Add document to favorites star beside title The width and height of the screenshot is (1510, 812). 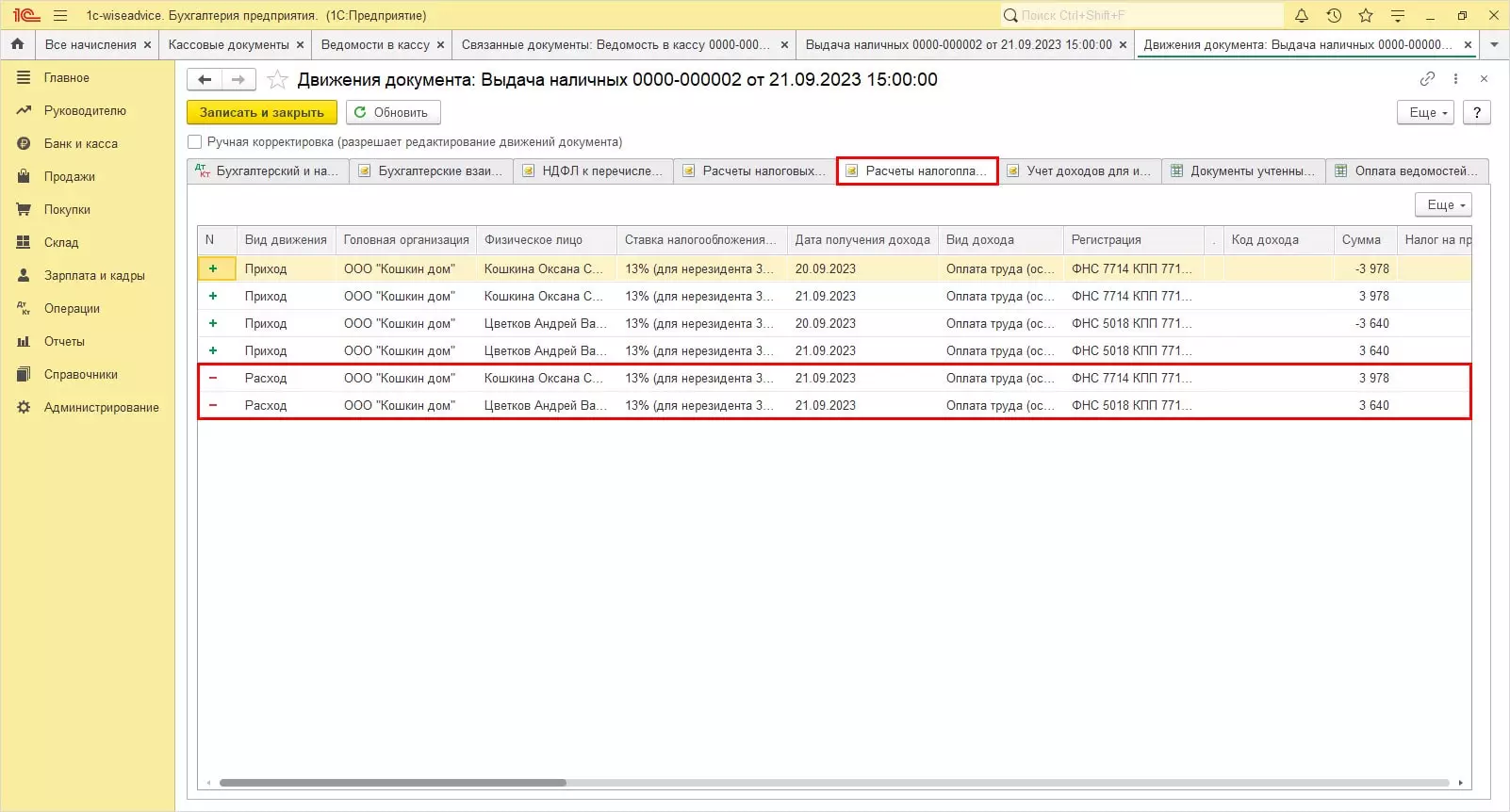click(277, 80)
